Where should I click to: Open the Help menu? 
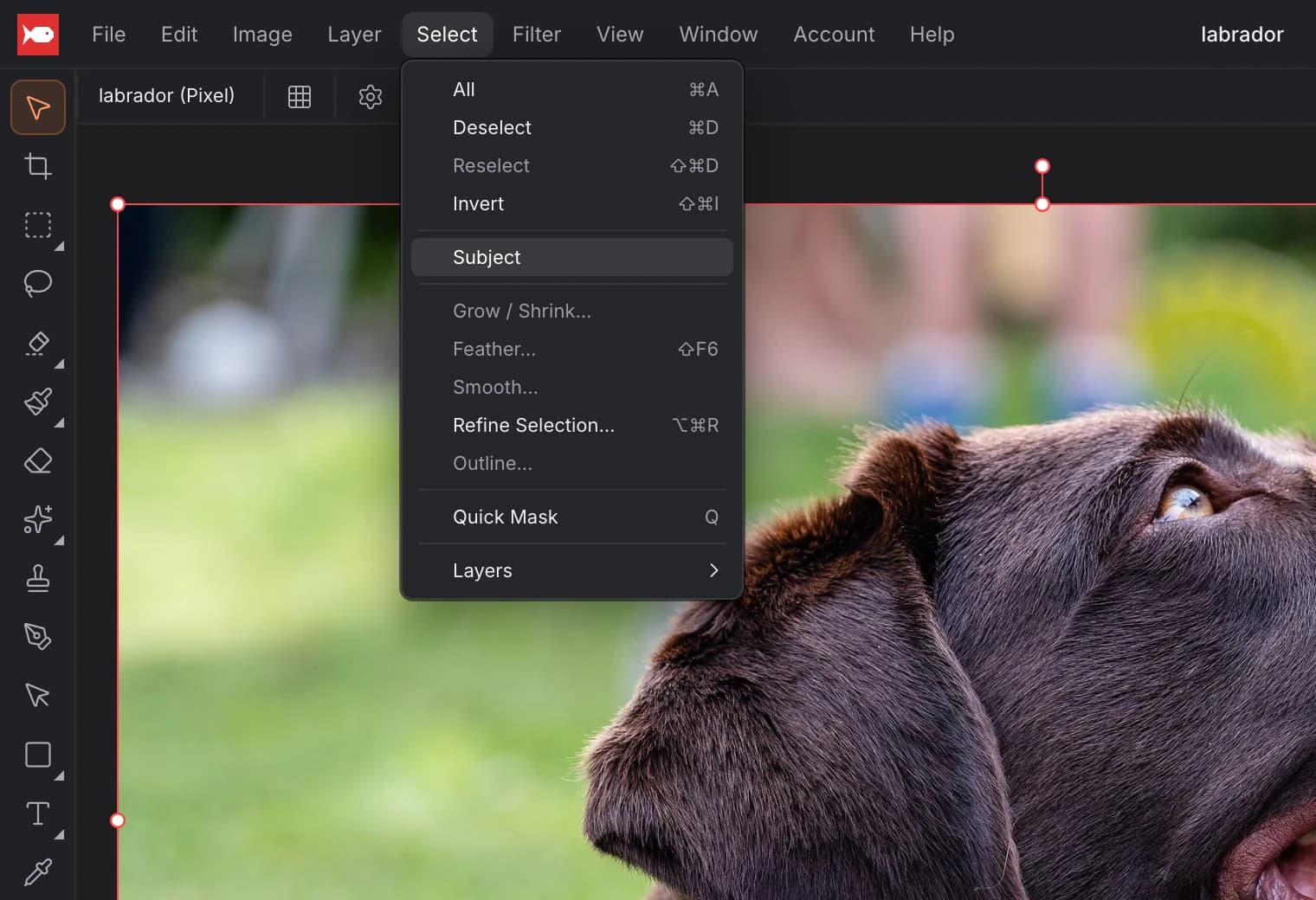point(932,35)
